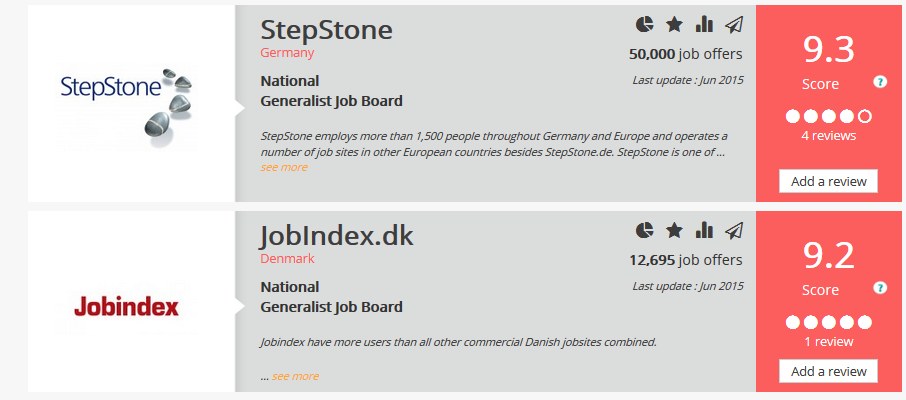Click the score help icon for JobIndex.dk
Screen dimensions: 906x400
coord(880,287)
